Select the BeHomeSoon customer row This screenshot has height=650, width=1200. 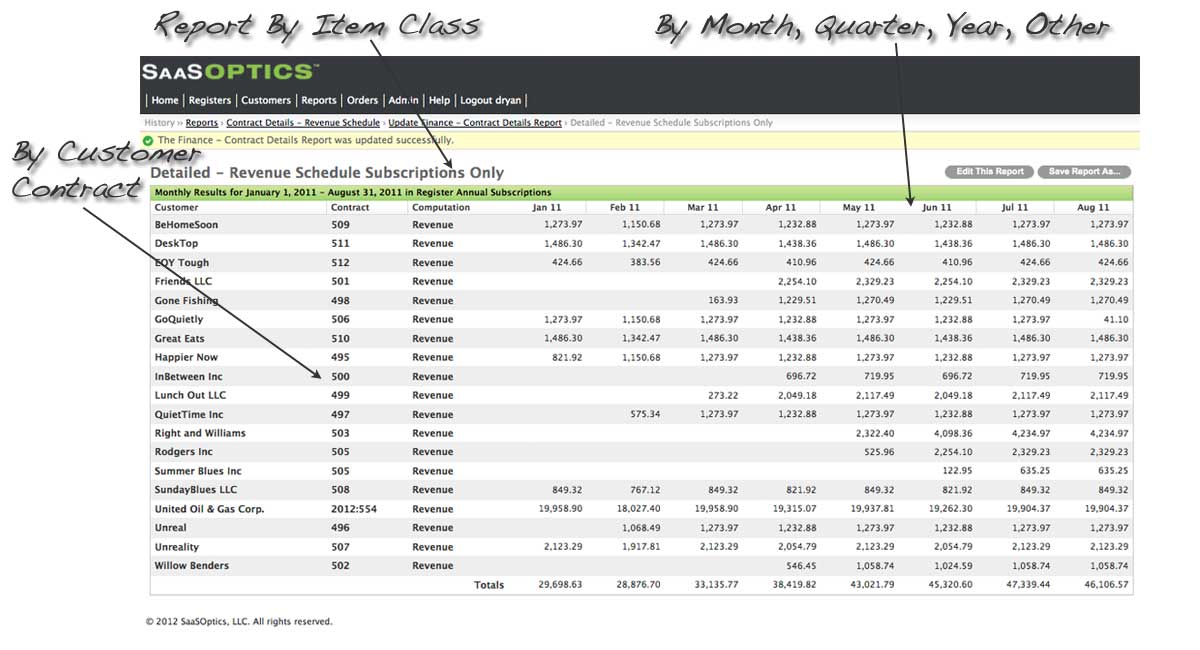tap(641, 225)
